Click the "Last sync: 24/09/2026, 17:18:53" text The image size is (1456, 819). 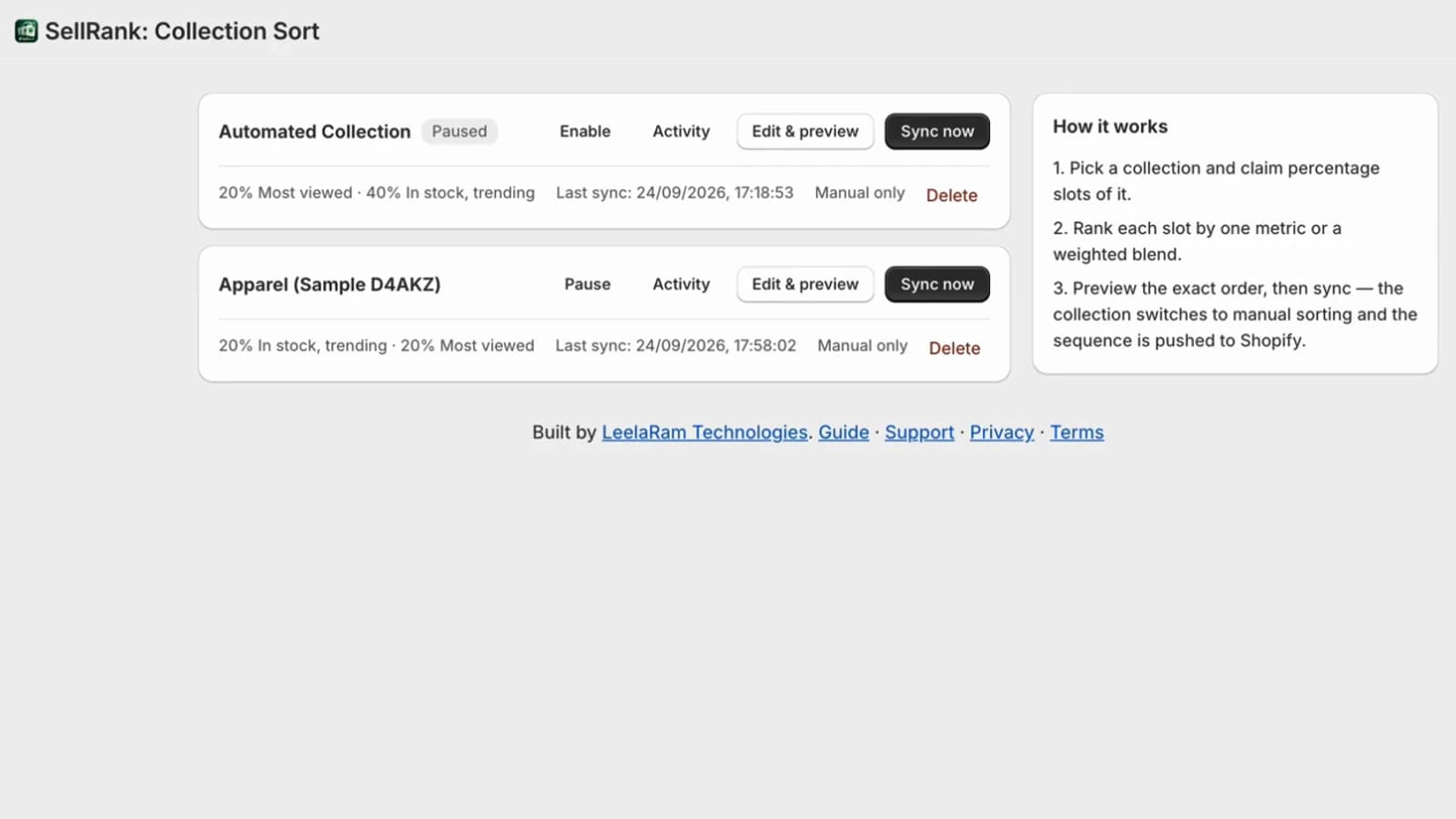tap(674, 193)
